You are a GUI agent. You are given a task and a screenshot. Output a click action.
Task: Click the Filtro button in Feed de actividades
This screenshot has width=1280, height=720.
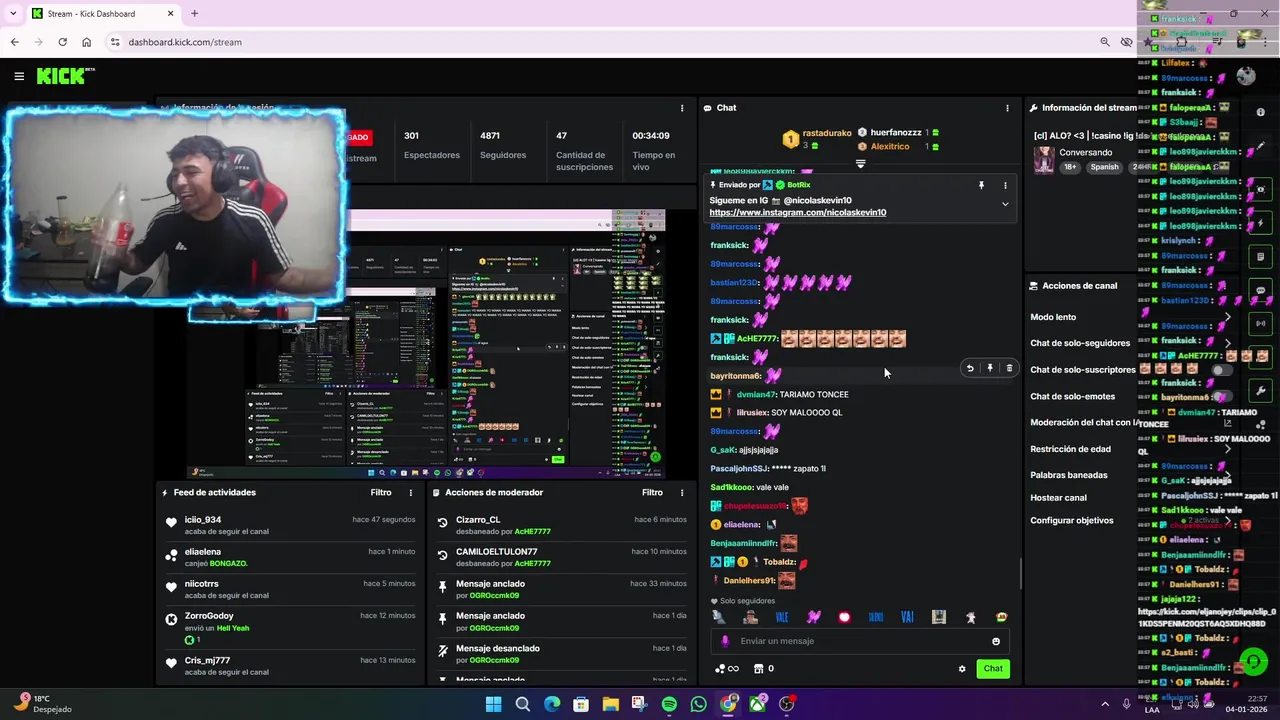click(381, 492)
